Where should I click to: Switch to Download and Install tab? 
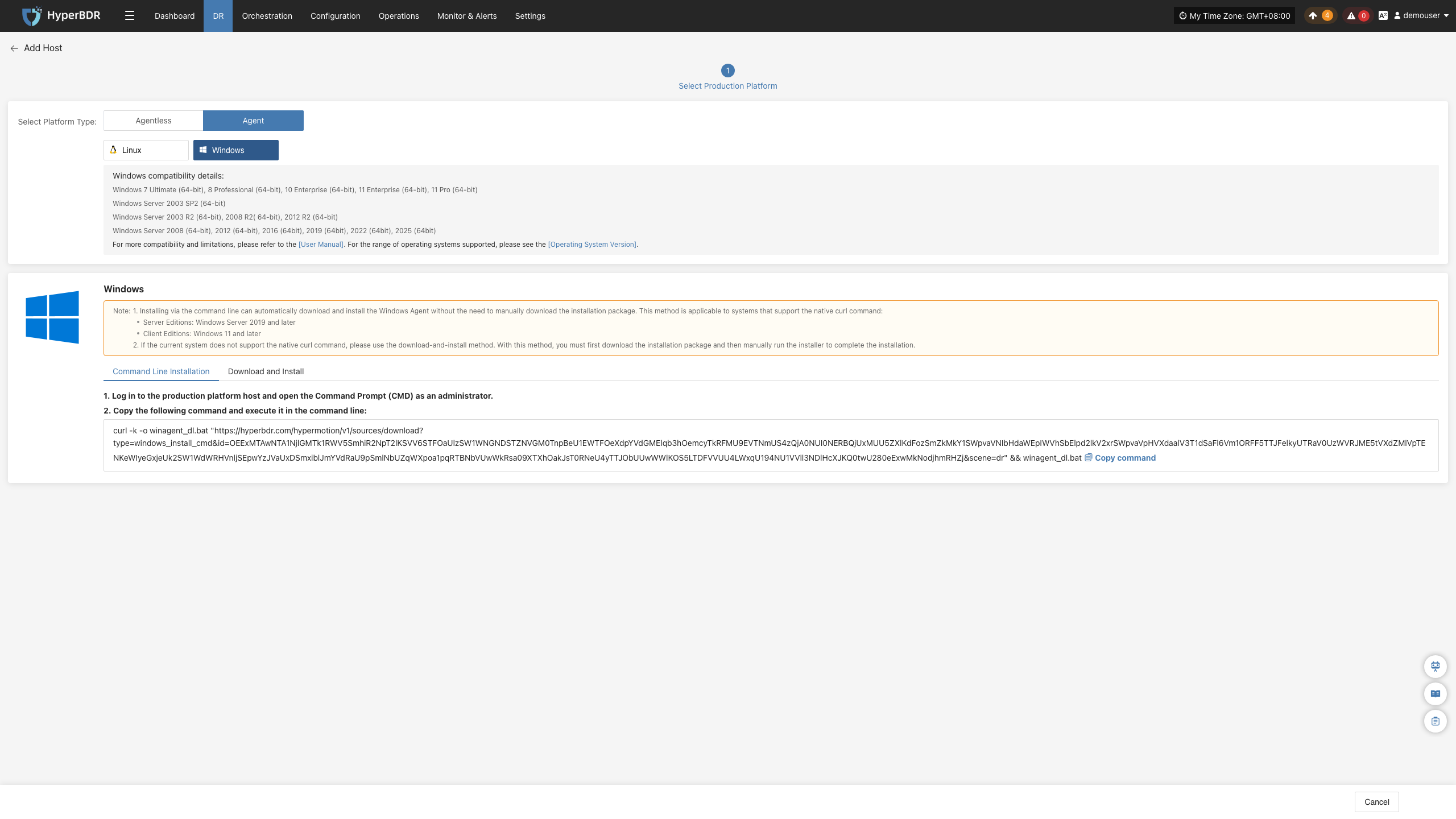click(266, 371)
